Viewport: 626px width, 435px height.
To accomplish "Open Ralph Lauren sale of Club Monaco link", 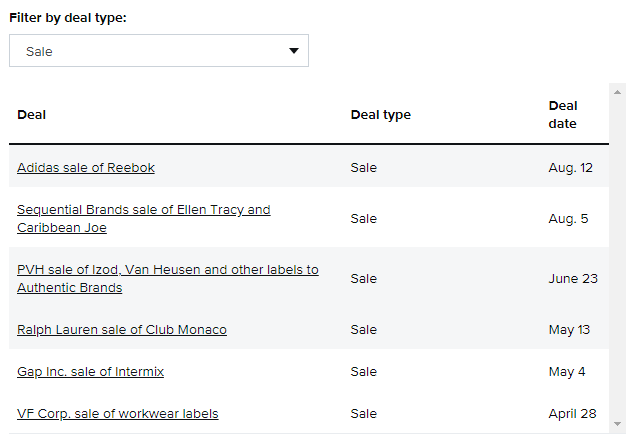I will coord(122,330).
